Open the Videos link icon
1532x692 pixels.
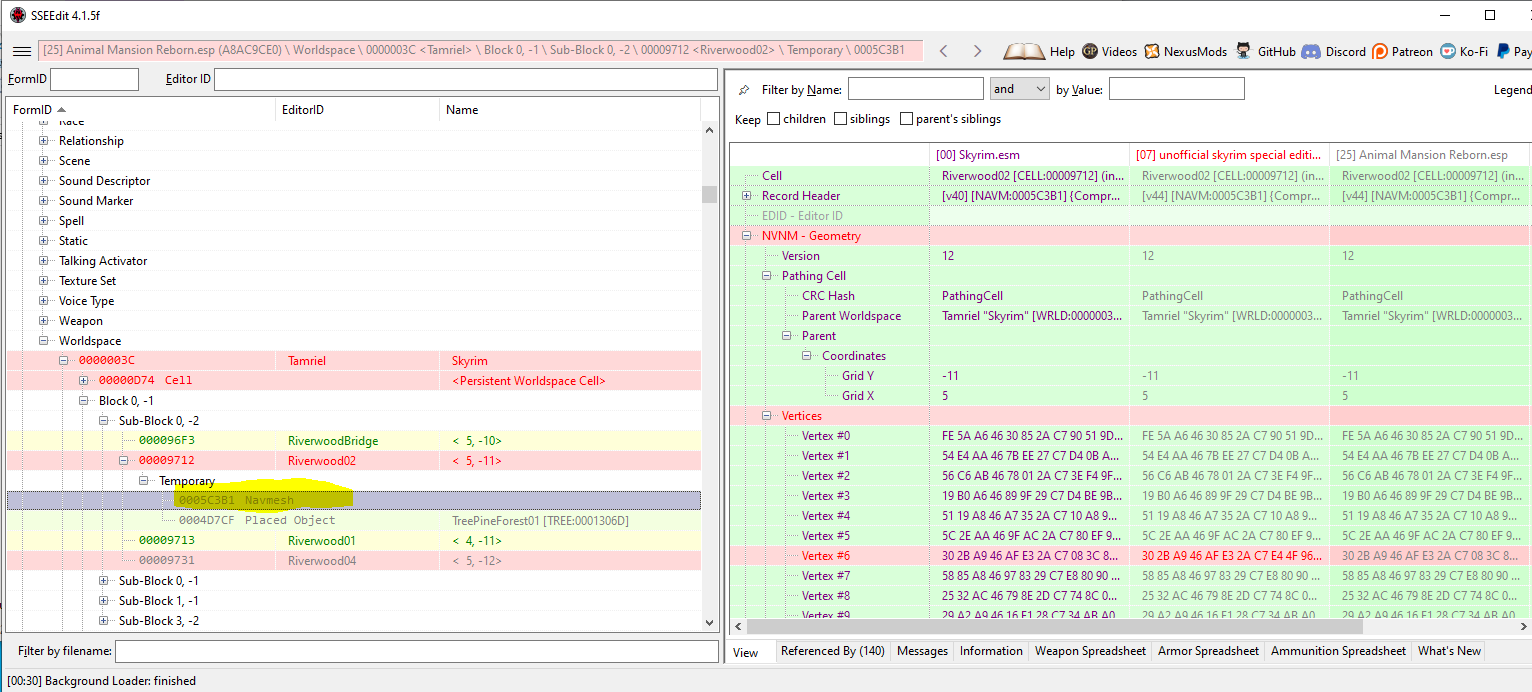[x=1090, y=51]
